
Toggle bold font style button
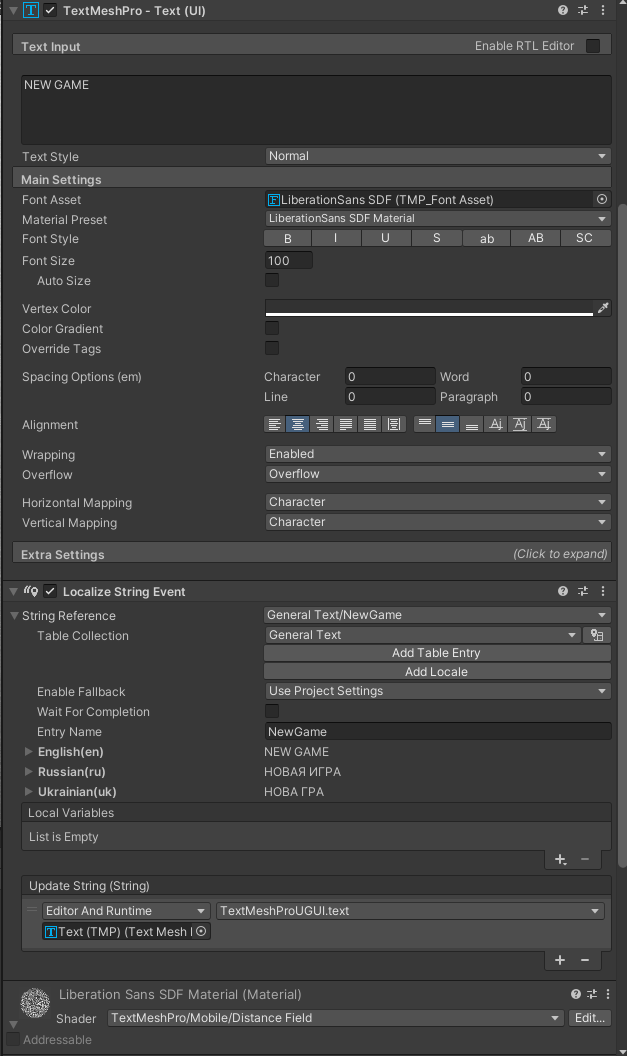click(288, 239)
